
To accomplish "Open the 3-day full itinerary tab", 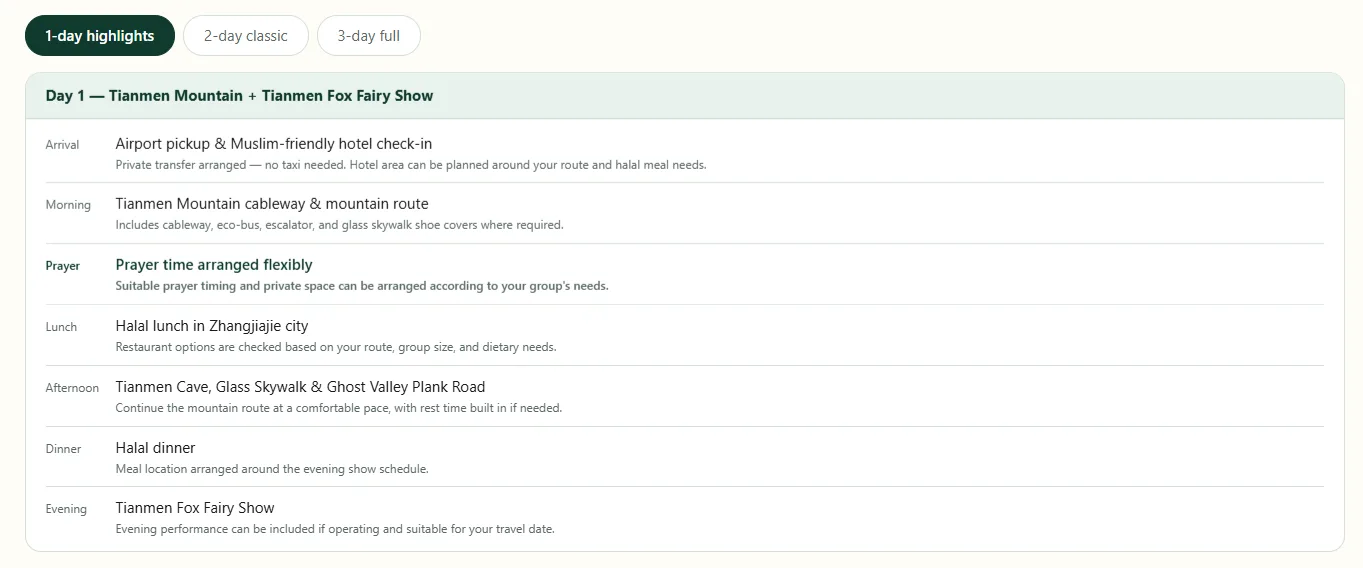I will 368,36.
